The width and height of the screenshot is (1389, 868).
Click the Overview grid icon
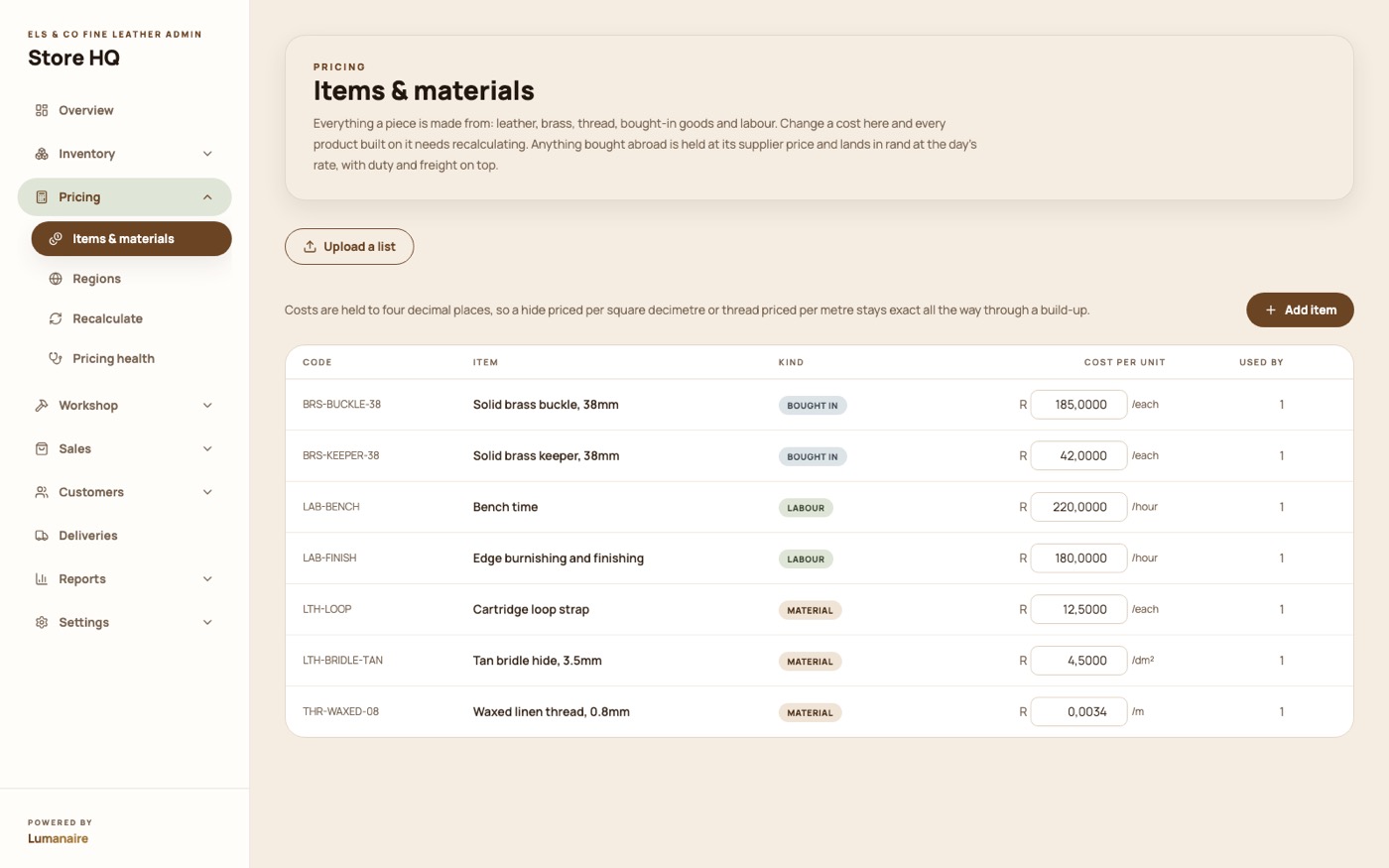42,110
